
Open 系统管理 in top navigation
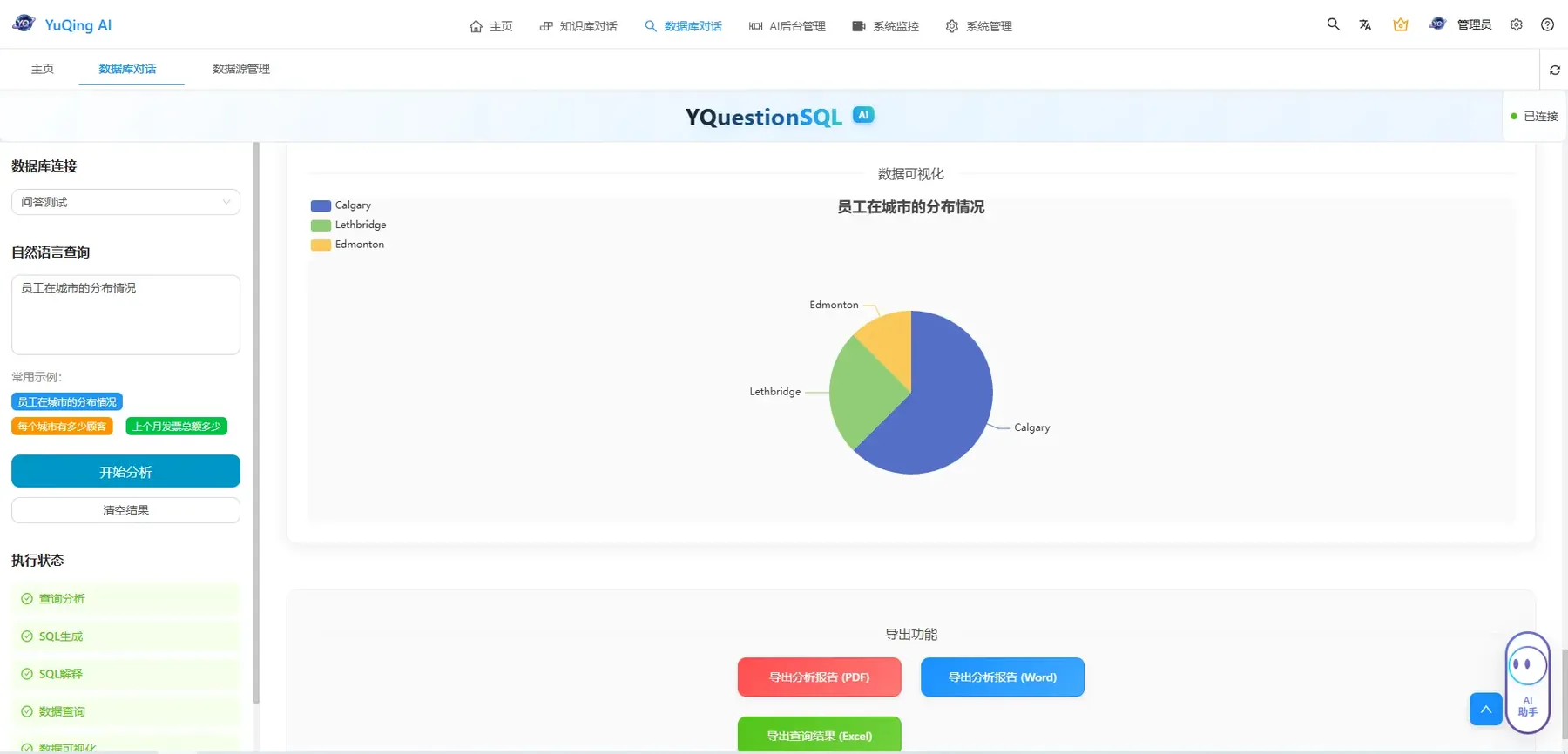[x=979, y=26]
